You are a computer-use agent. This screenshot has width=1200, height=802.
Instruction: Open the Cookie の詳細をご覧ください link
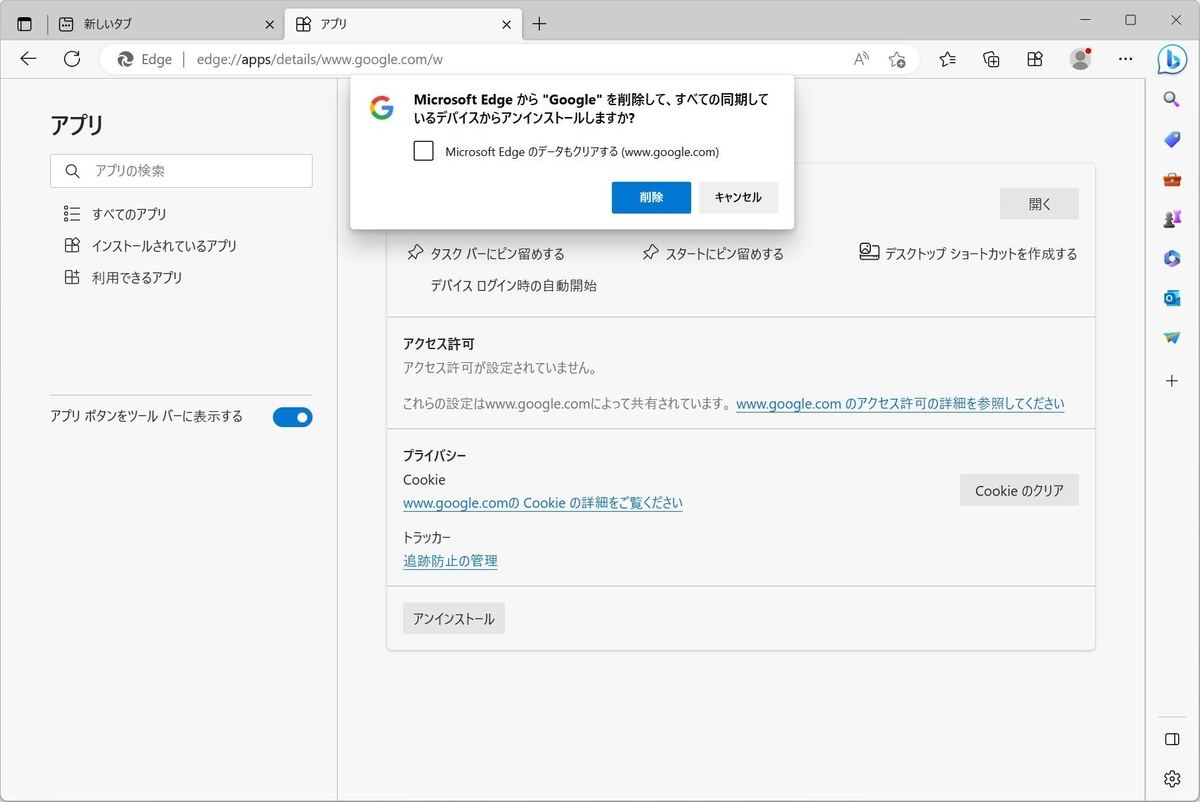pyautogui.click(x=543, y=503)
